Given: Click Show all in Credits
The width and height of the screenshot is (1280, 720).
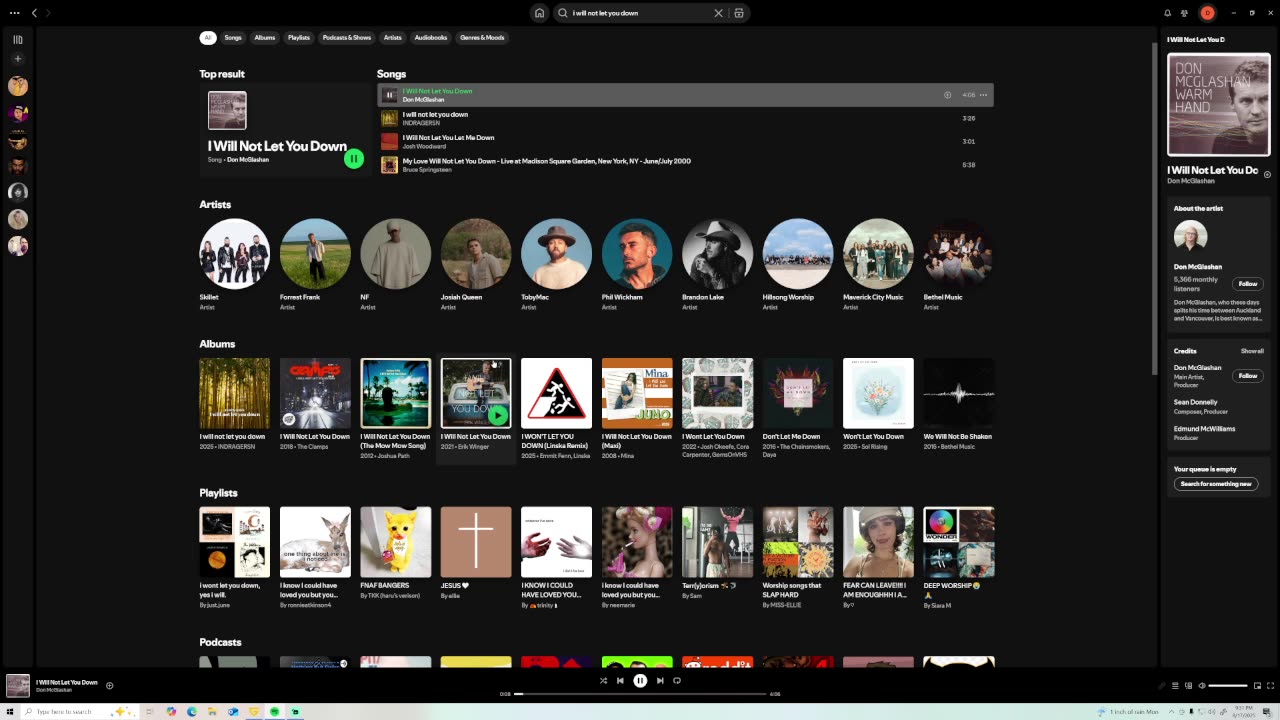Looking at the screenshot, I should coord(1252,351).
